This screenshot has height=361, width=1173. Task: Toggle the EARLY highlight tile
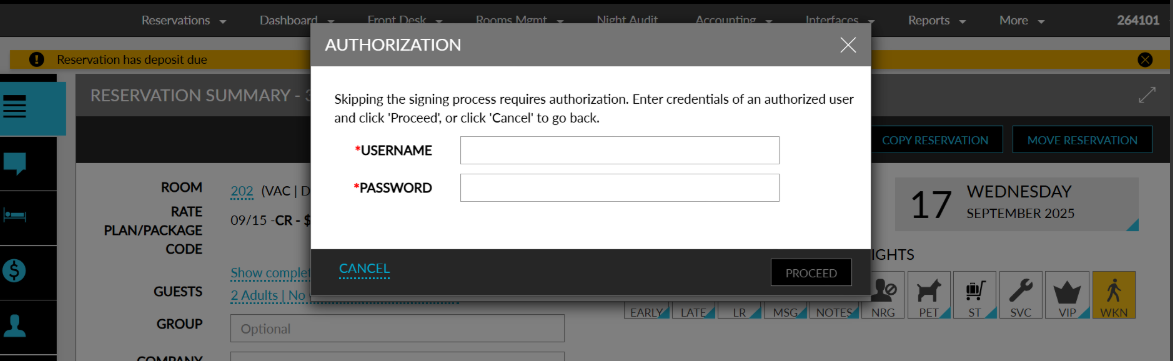click(647, 312)
